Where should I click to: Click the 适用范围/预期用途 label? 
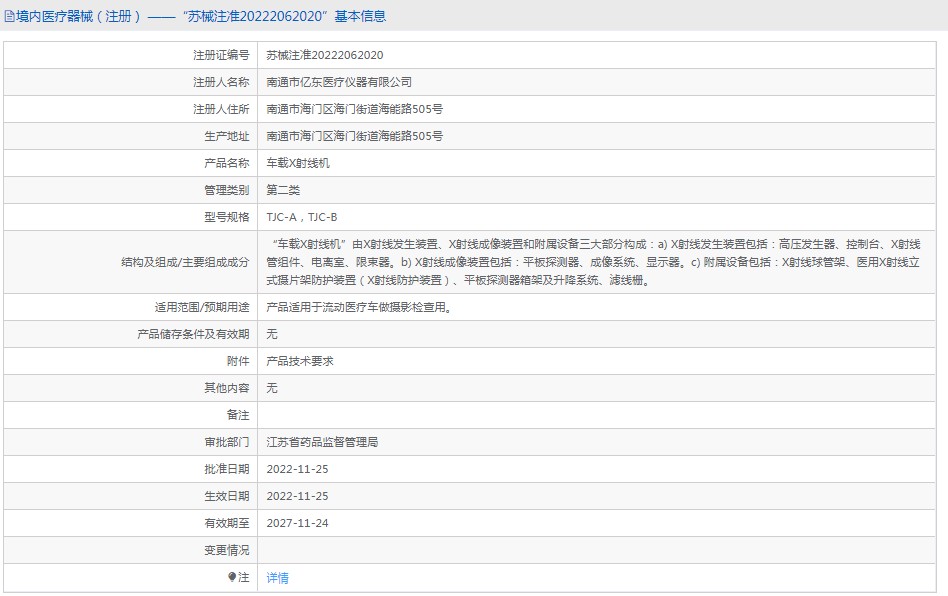click(202, 308)
